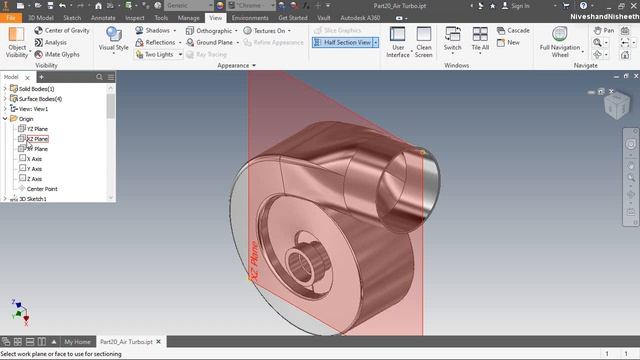Screen dimensions: 640x360
Task: Switch to the Manage tab
Action: (189, 18)
